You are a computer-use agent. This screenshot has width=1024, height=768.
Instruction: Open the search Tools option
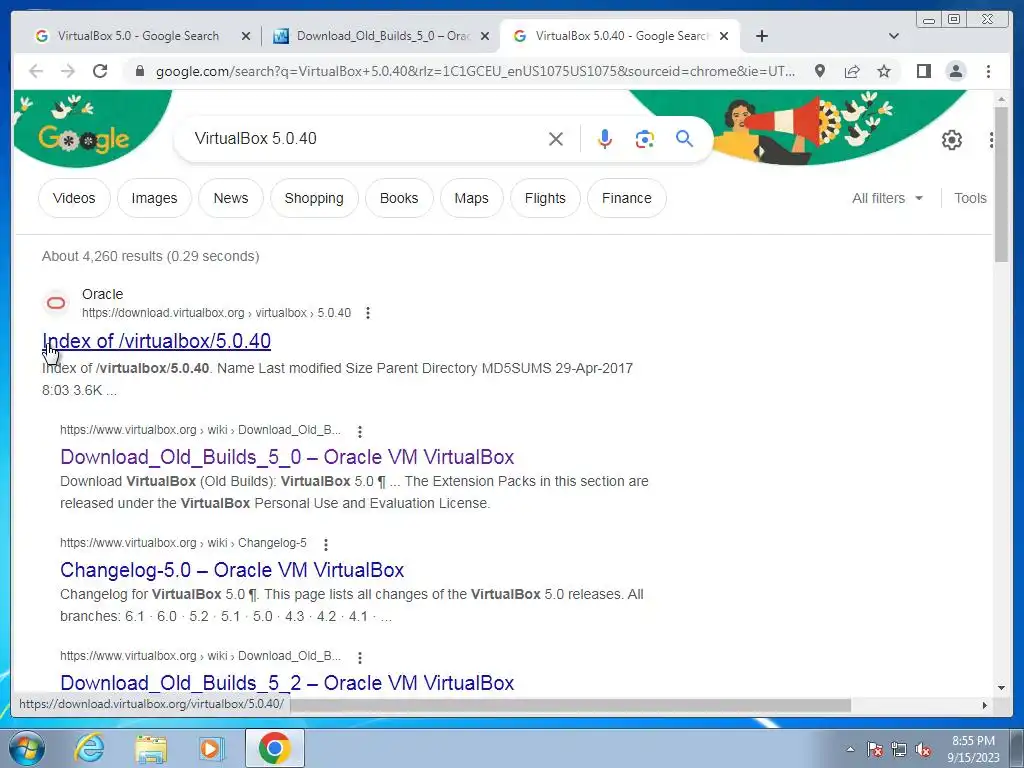pos(970,198)
